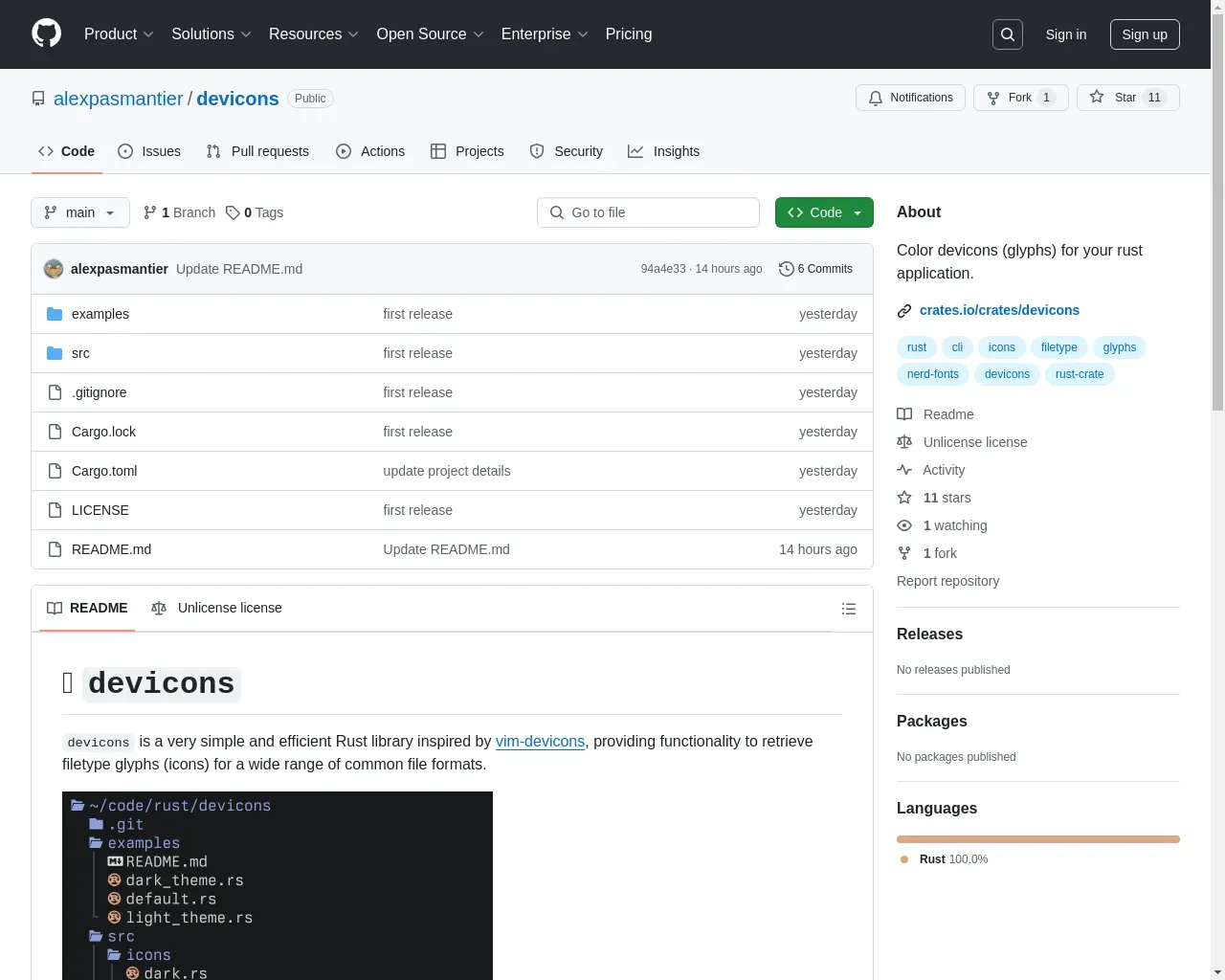Open the 6 Commits link
The width and height of the screenshot is (1225, 980).
coord(816,269)
